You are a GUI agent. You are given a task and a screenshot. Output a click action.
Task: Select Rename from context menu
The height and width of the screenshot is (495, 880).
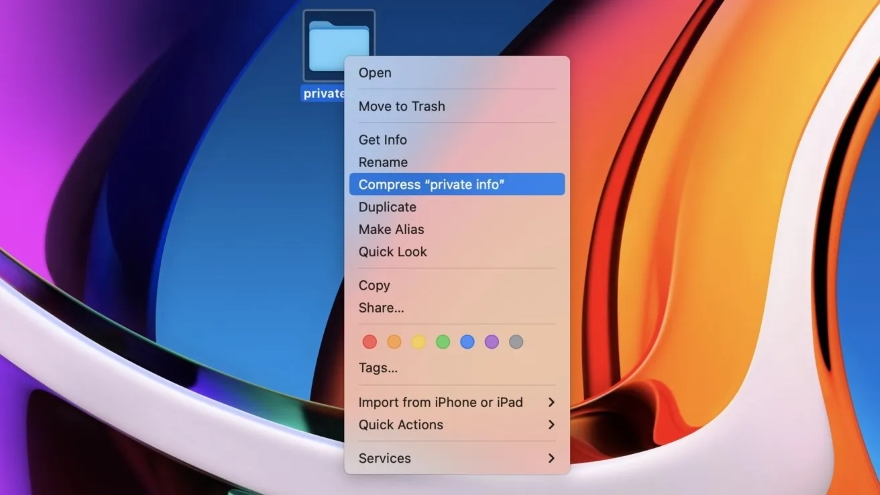point(383,162)
